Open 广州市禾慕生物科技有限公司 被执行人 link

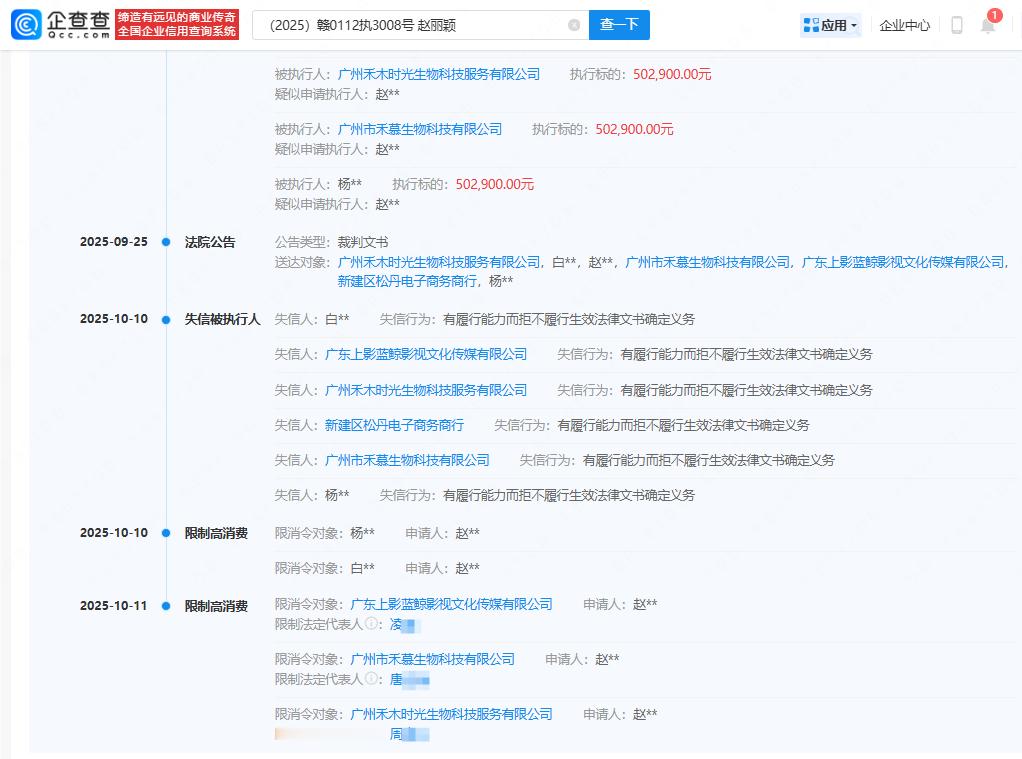click(x=420, y=129)
